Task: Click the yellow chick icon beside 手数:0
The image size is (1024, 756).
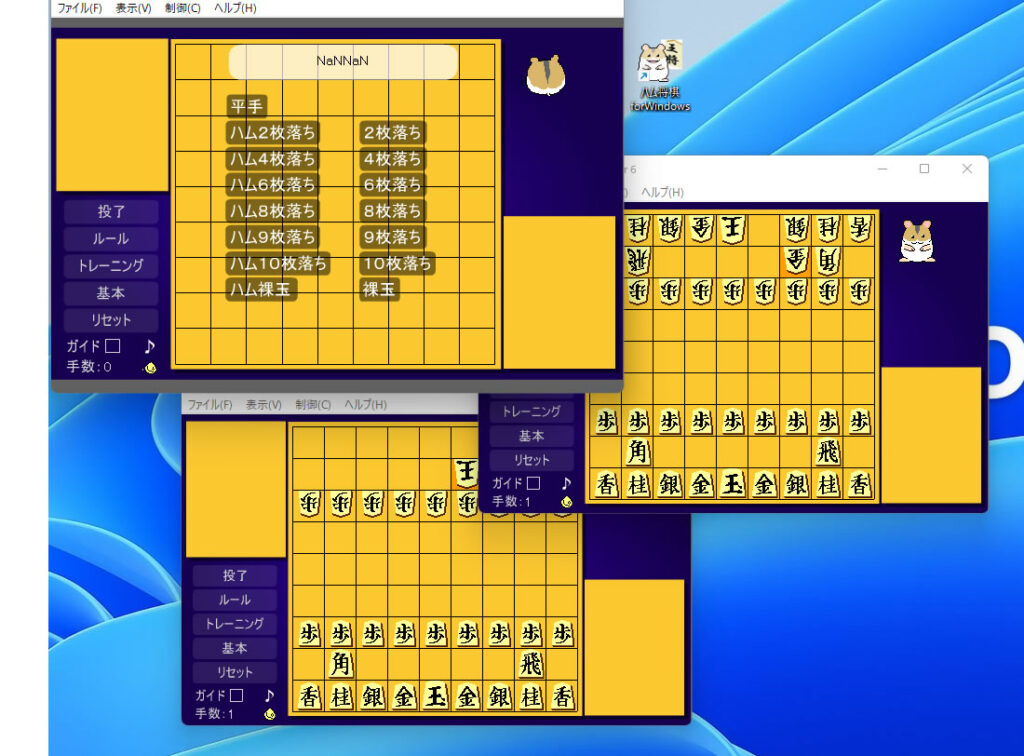Action: 150,367
